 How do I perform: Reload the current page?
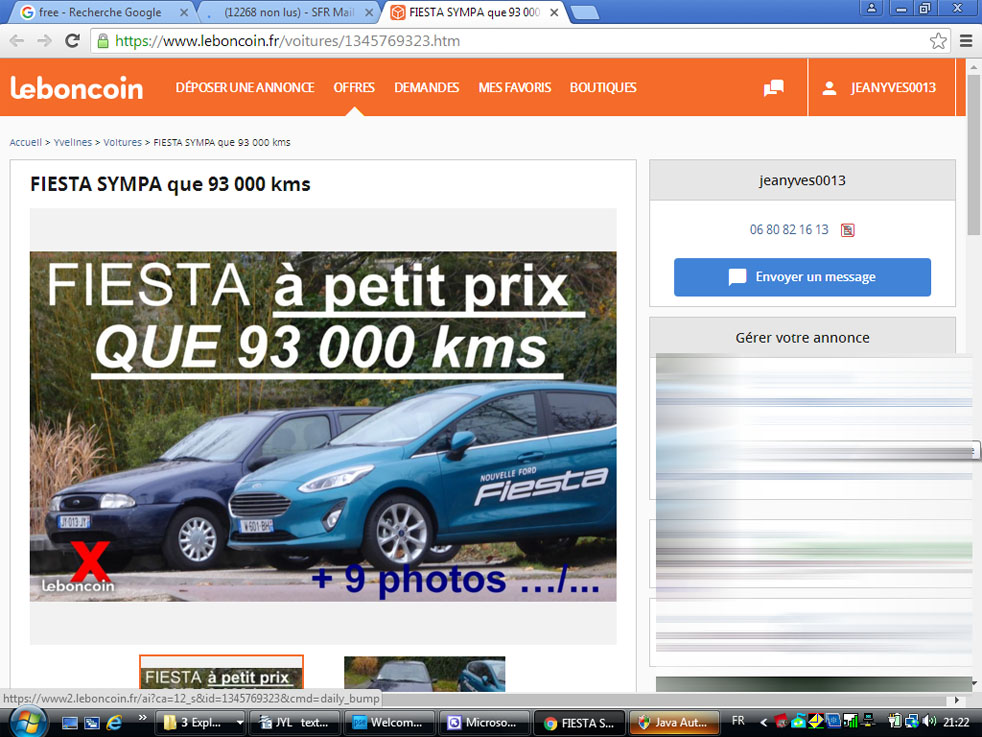coord(73,41)
